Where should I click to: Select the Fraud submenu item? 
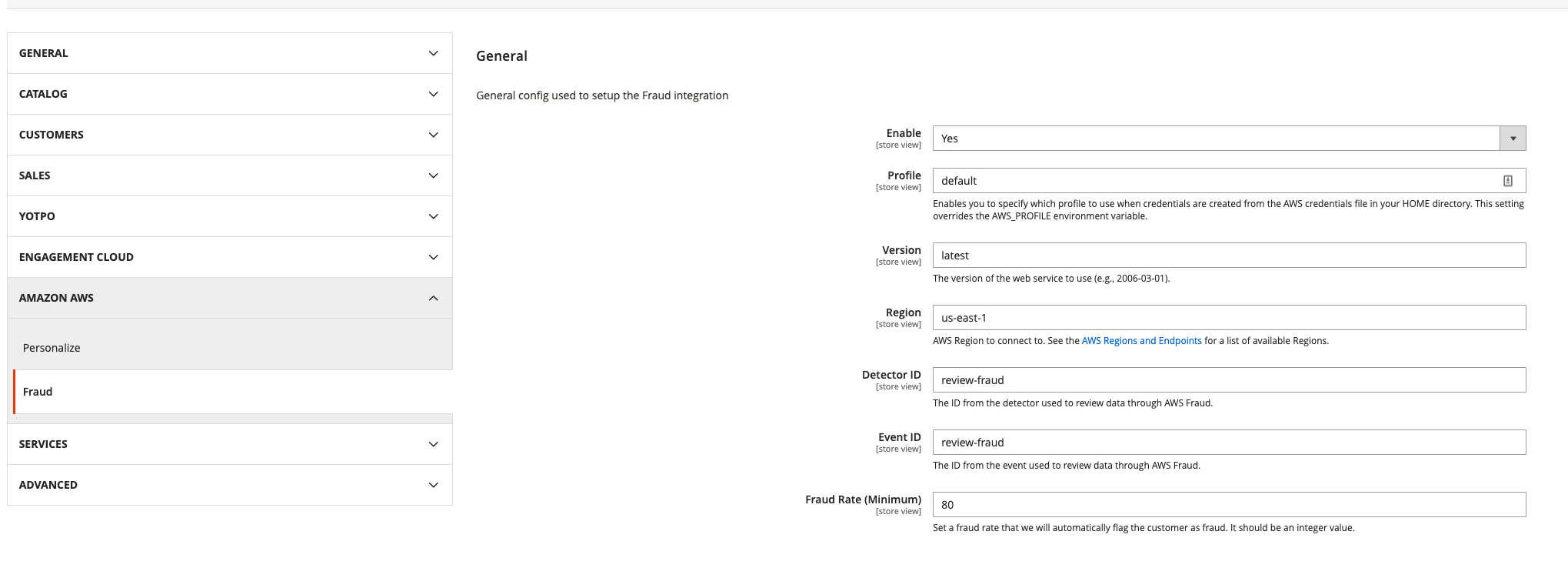[x=38, y=392]
